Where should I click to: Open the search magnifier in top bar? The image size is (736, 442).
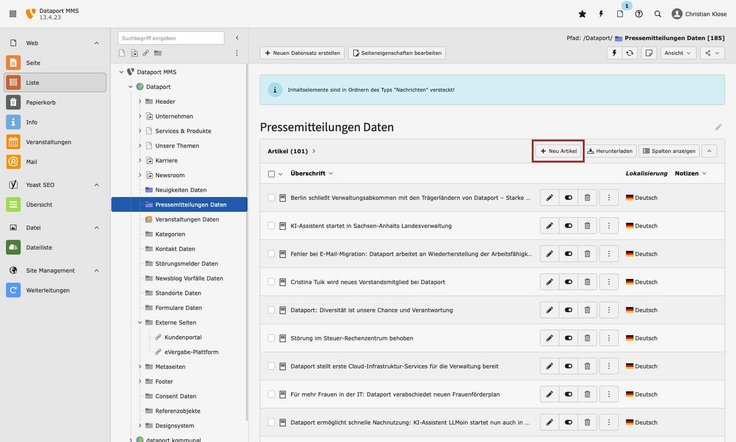pyautogui.click(x=658, y=14)
